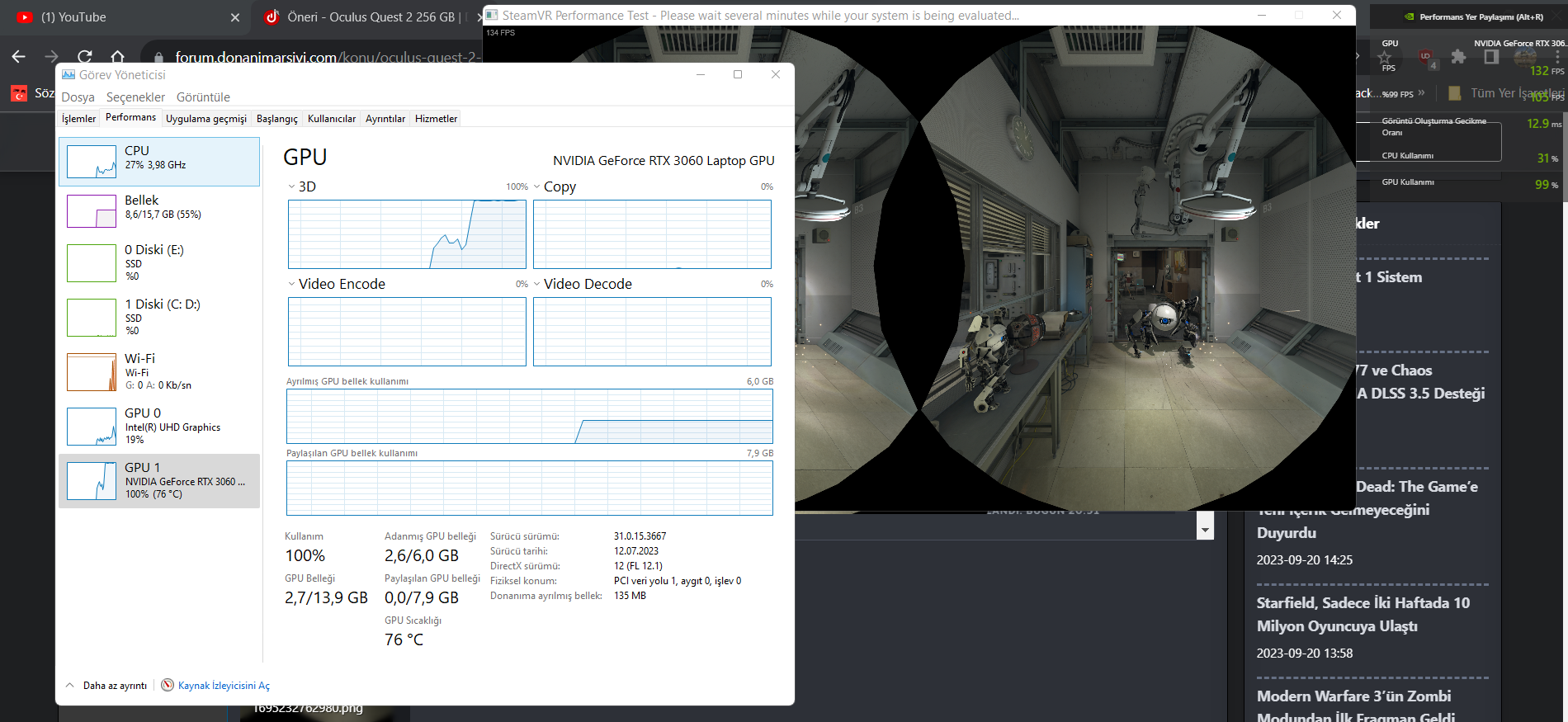Open the Görüntüle menu
Screen dimensions: 1568x722
pyautogui.click(x=203, y=97)
